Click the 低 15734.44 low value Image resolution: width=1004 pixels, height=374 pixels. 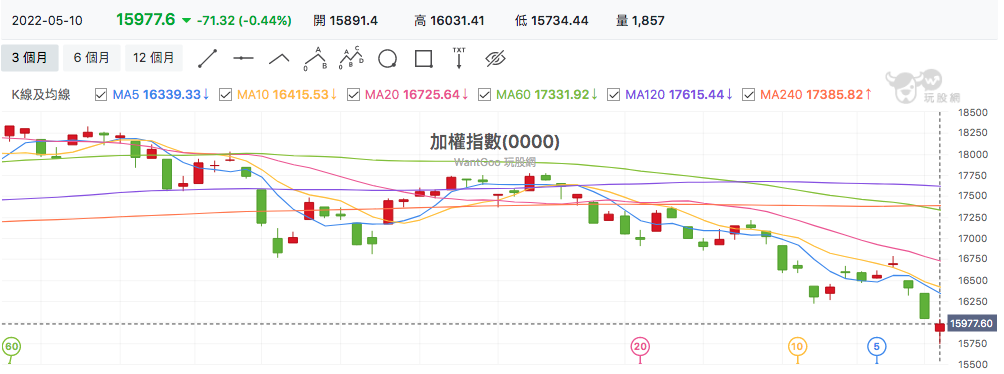pos(551,20)
